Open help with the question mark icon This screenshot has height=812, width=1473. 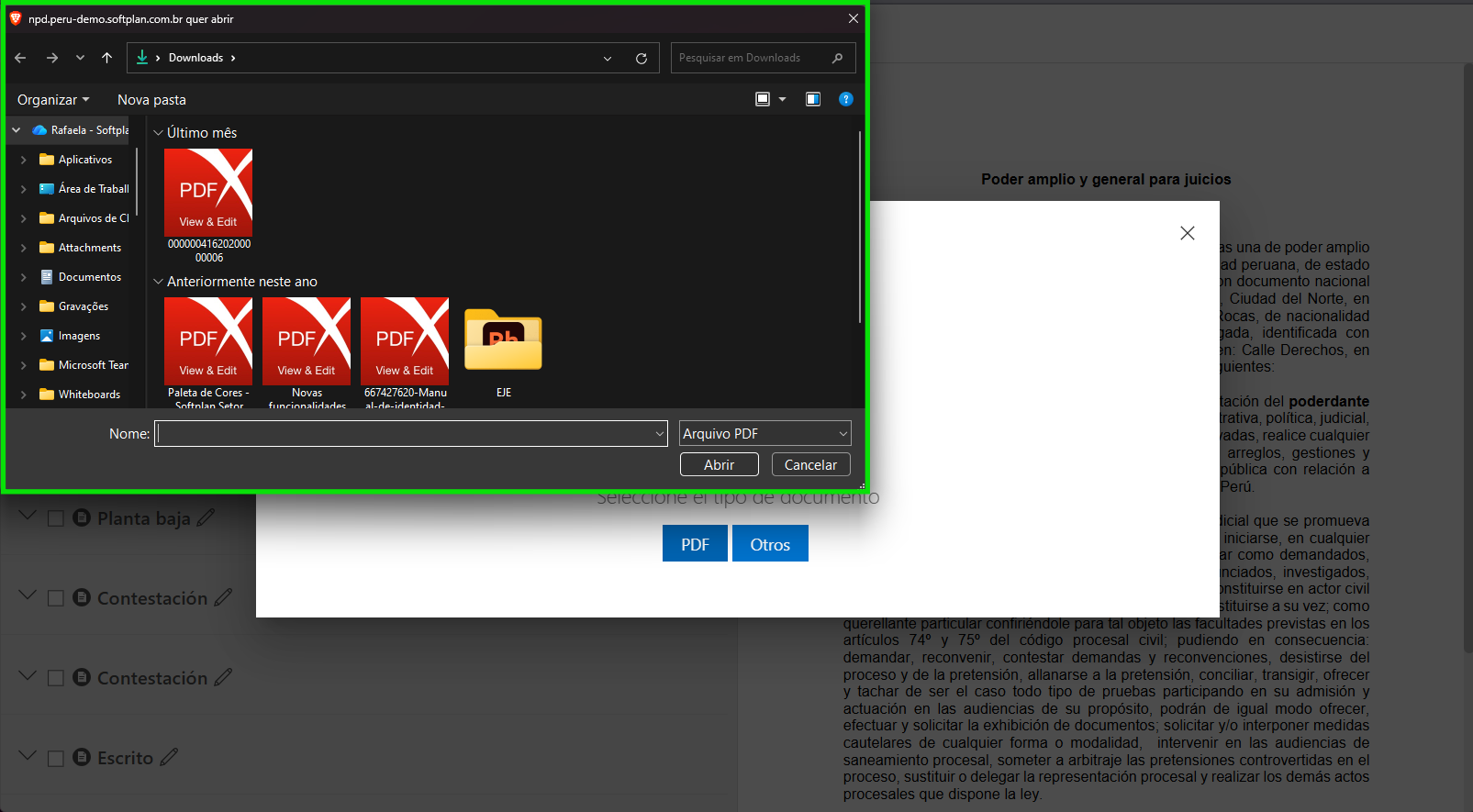(x=846, y=99)
